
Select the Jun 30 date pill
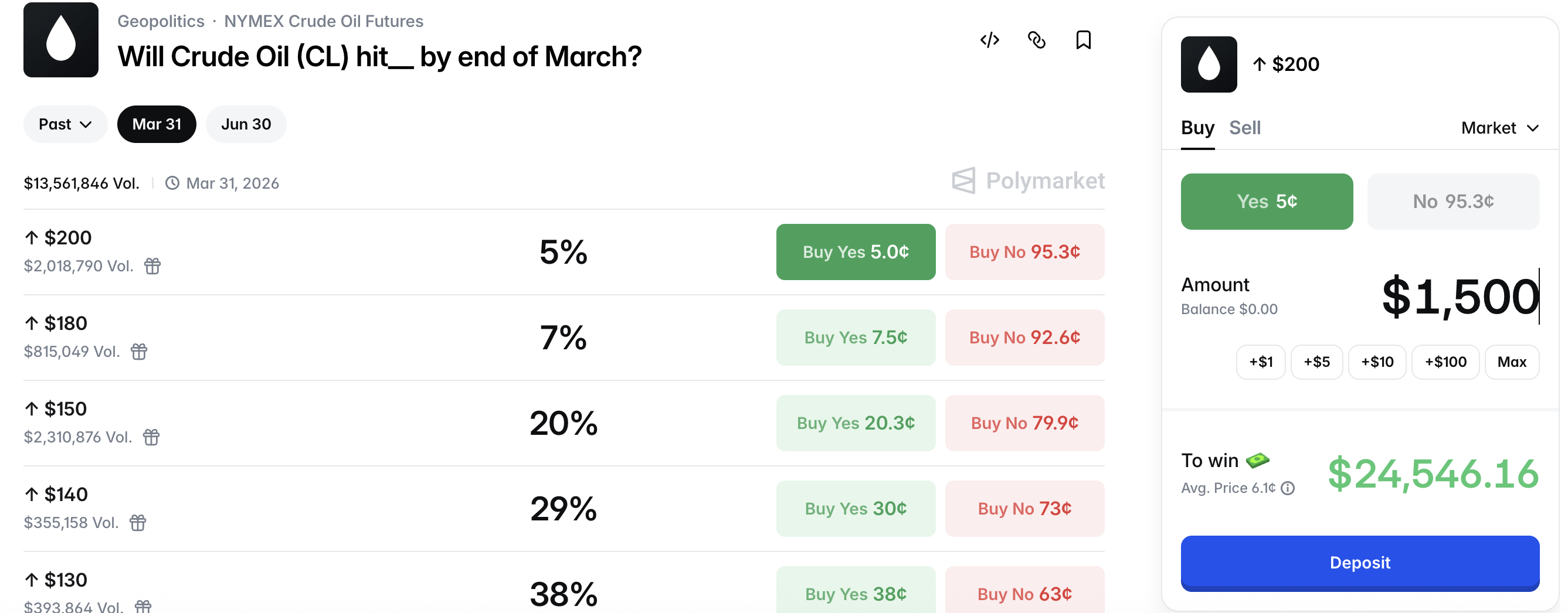[x=246, y=124]
